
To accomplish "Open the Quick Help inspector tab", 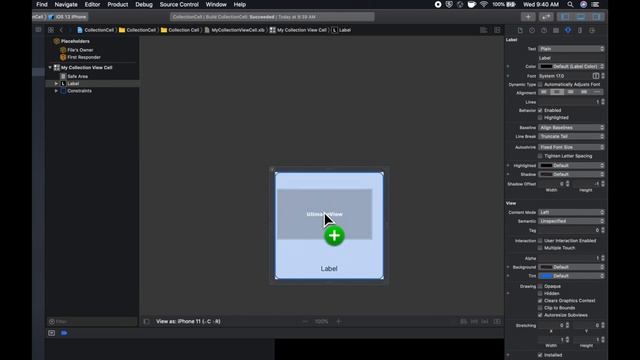I will tap(544, 30).
